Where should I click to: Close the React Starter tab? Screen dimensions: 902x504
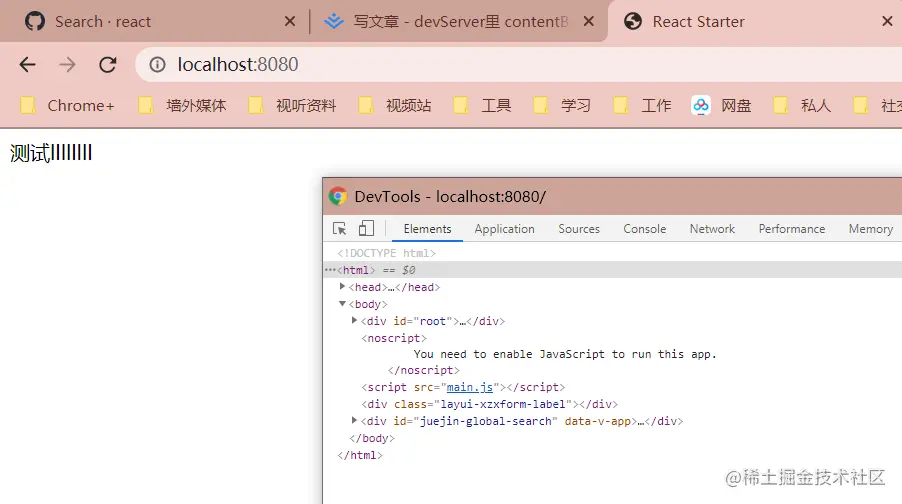[887, 21]
